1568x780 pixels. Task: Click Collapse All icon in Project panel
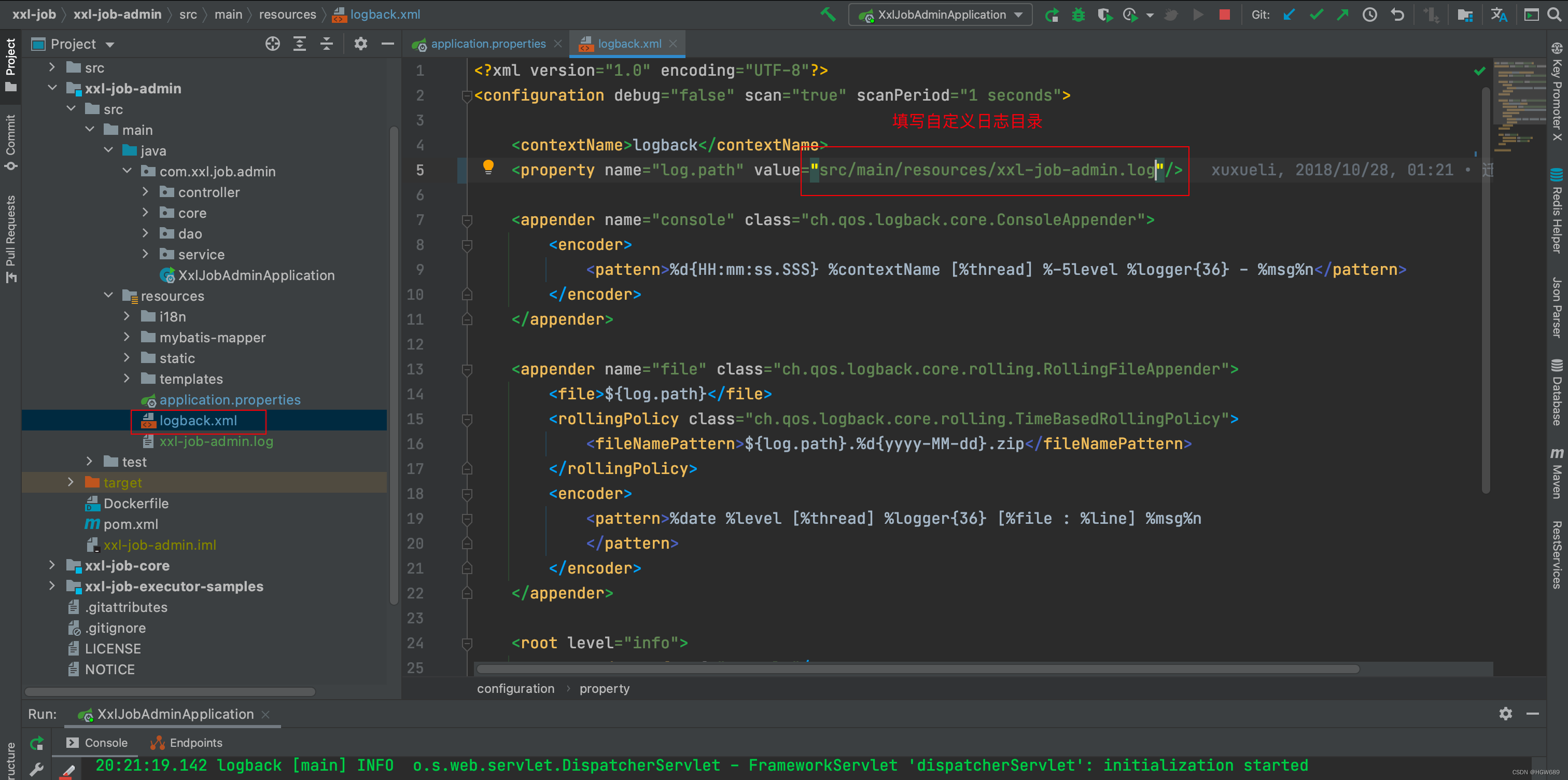[327, 44]
